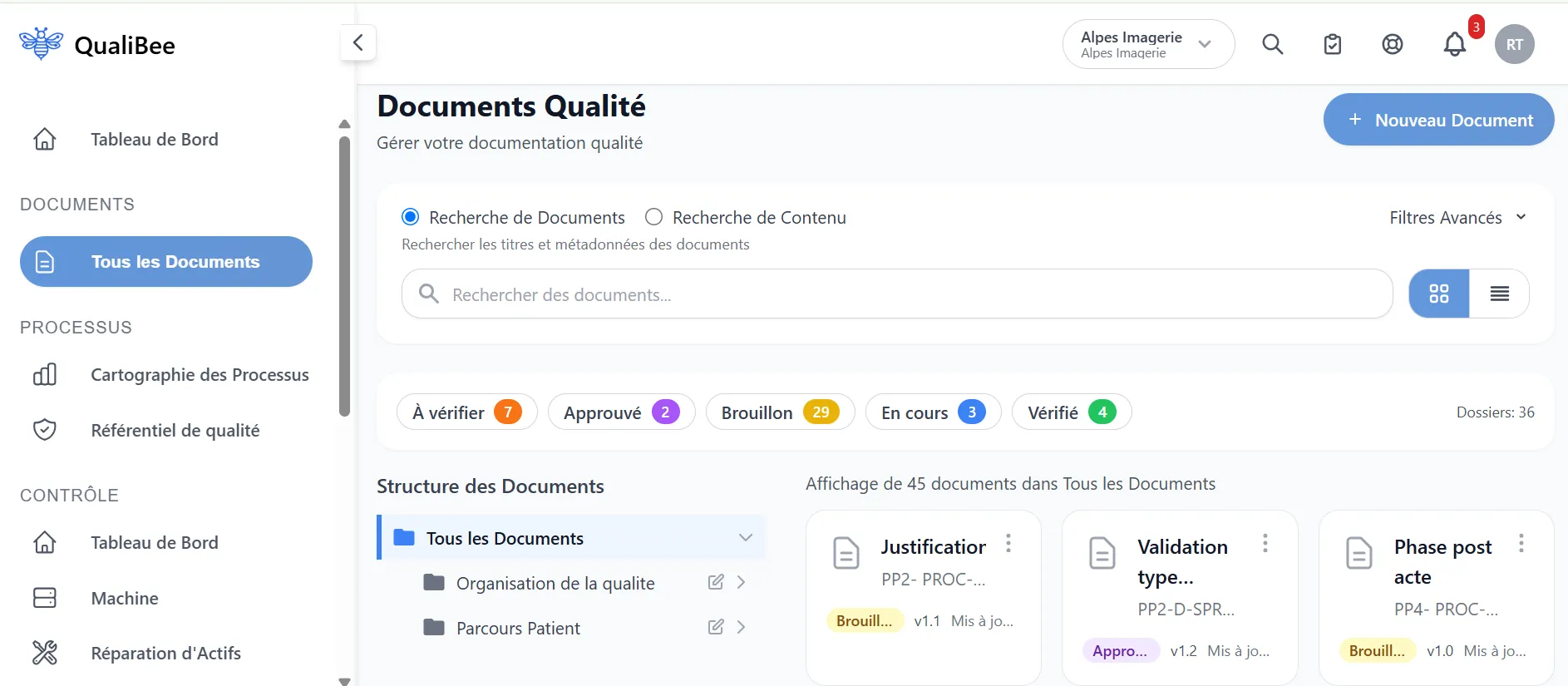Open the Alpes Imagerie organization dropdown
Screen dimensions: 1568x686
[1148, 44]
